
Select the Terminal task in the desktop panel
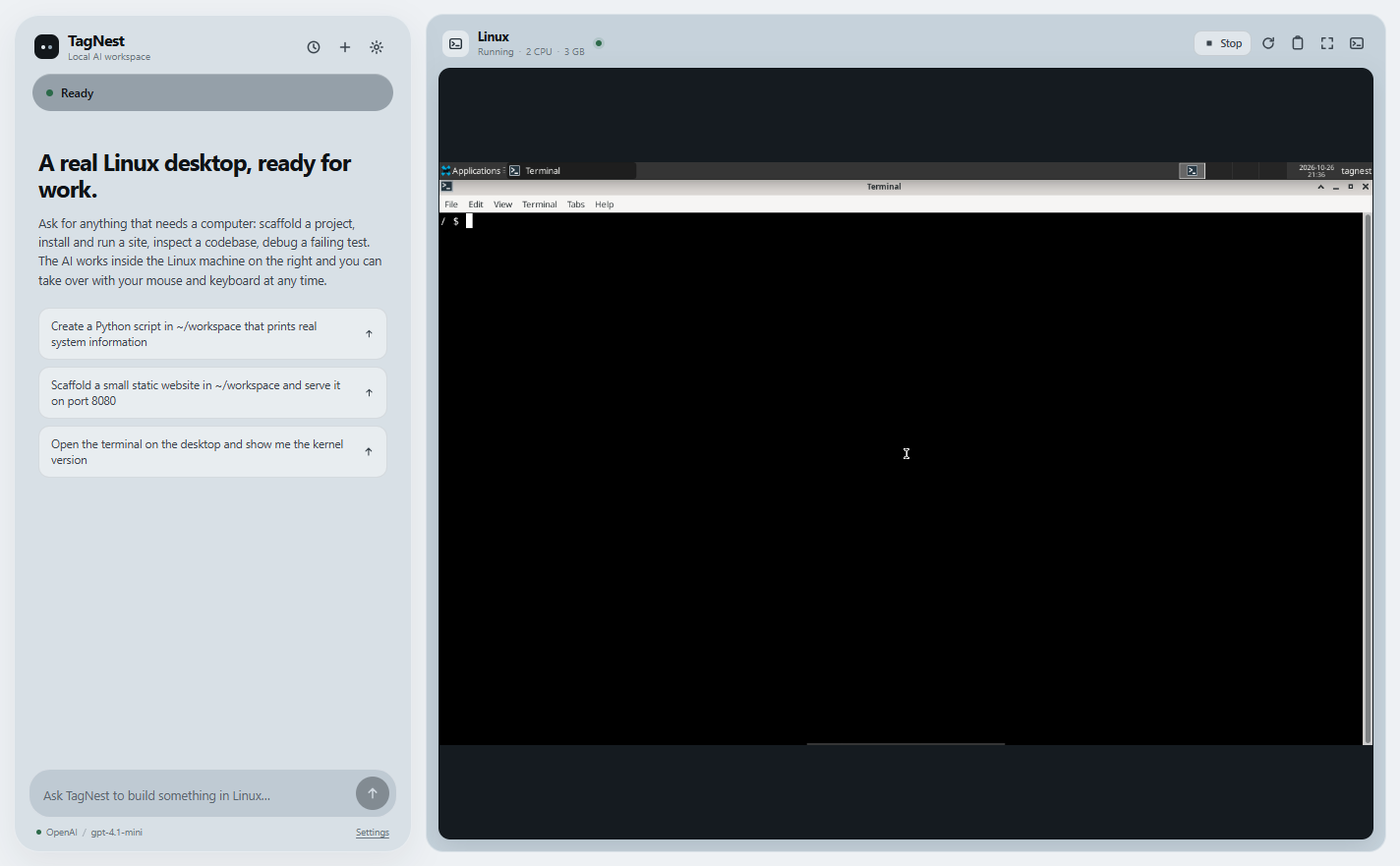571,171
